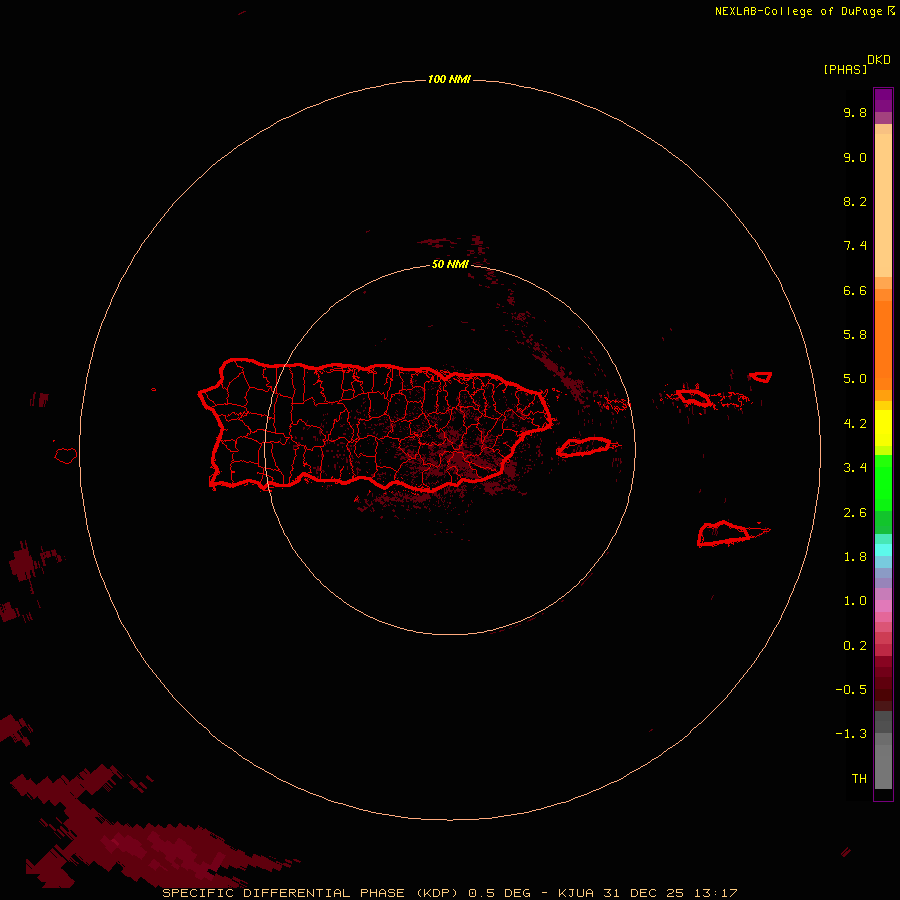Click the TH threshold label on scale
Viewport: 900px width, 900px height.
point(859,779)
